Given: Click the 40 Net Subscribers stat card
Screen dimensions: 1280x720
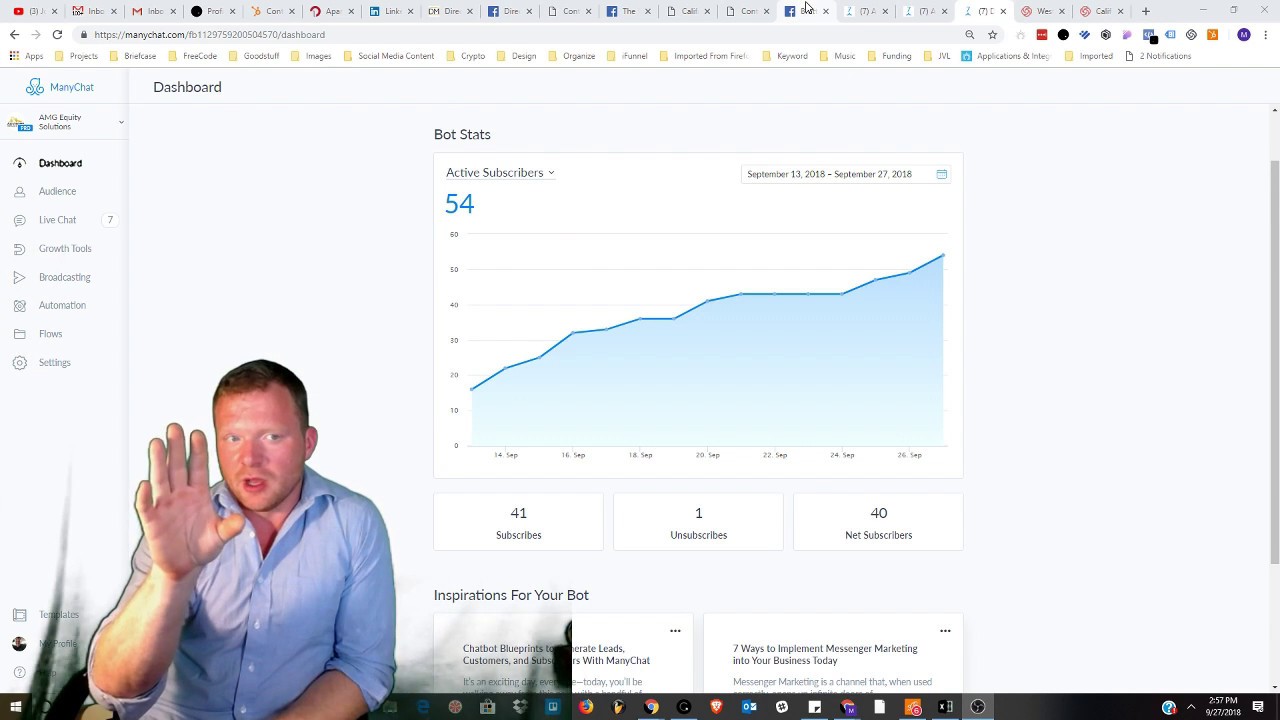Looking at the screenshot, I should coord(878,522).
